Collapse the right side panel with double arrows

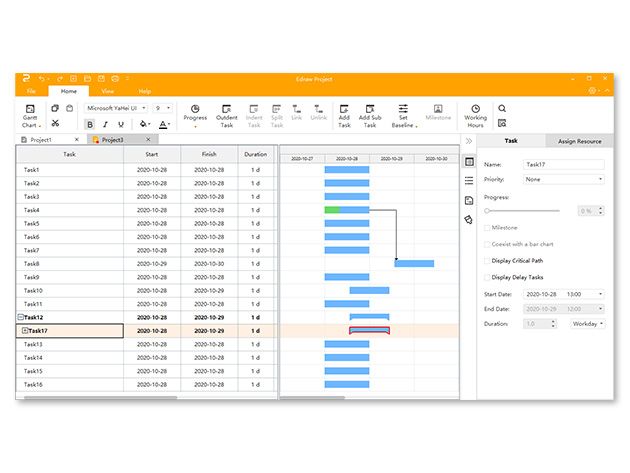point(469,141)
